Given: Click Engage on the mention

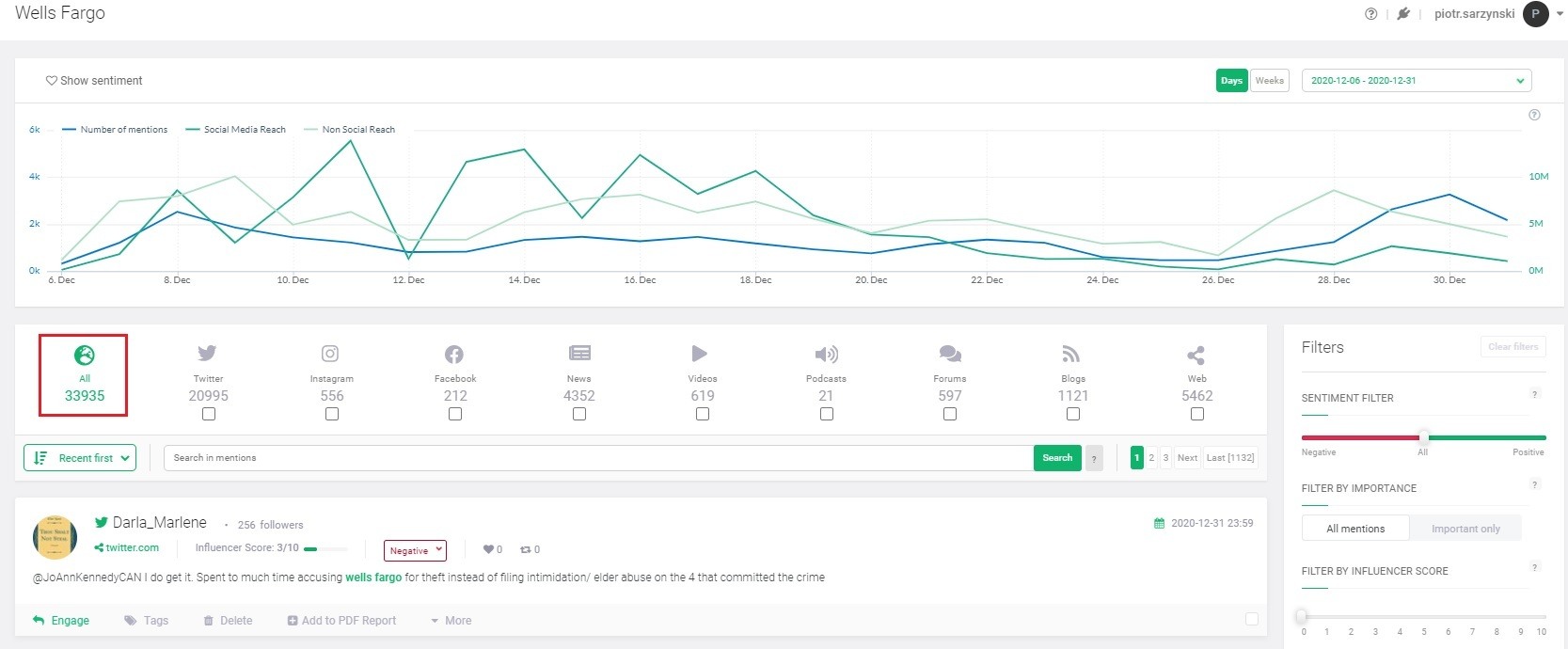Looking at the screenshot, I should (x=61, y=621).
